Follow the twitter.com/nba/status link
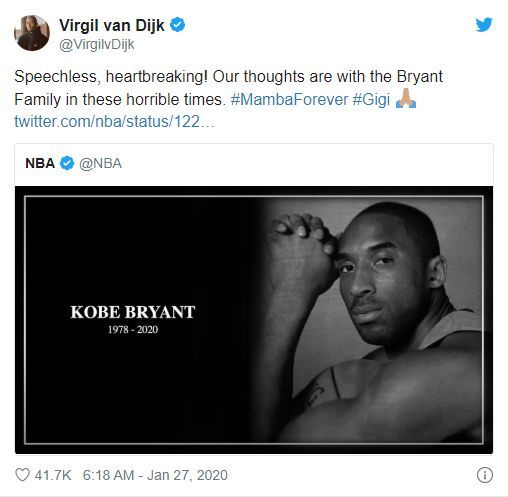 point(114,121)
